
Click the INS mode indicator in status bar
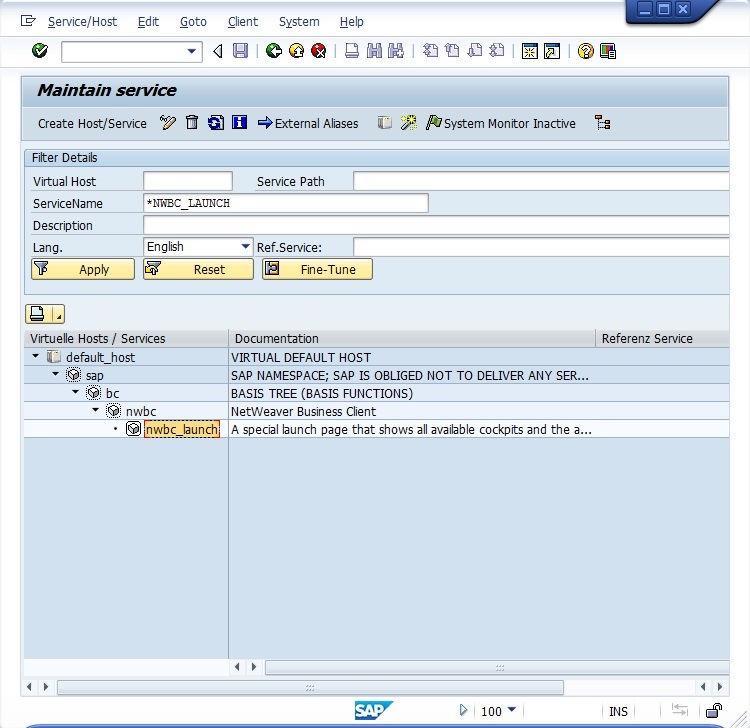(618, 711)
